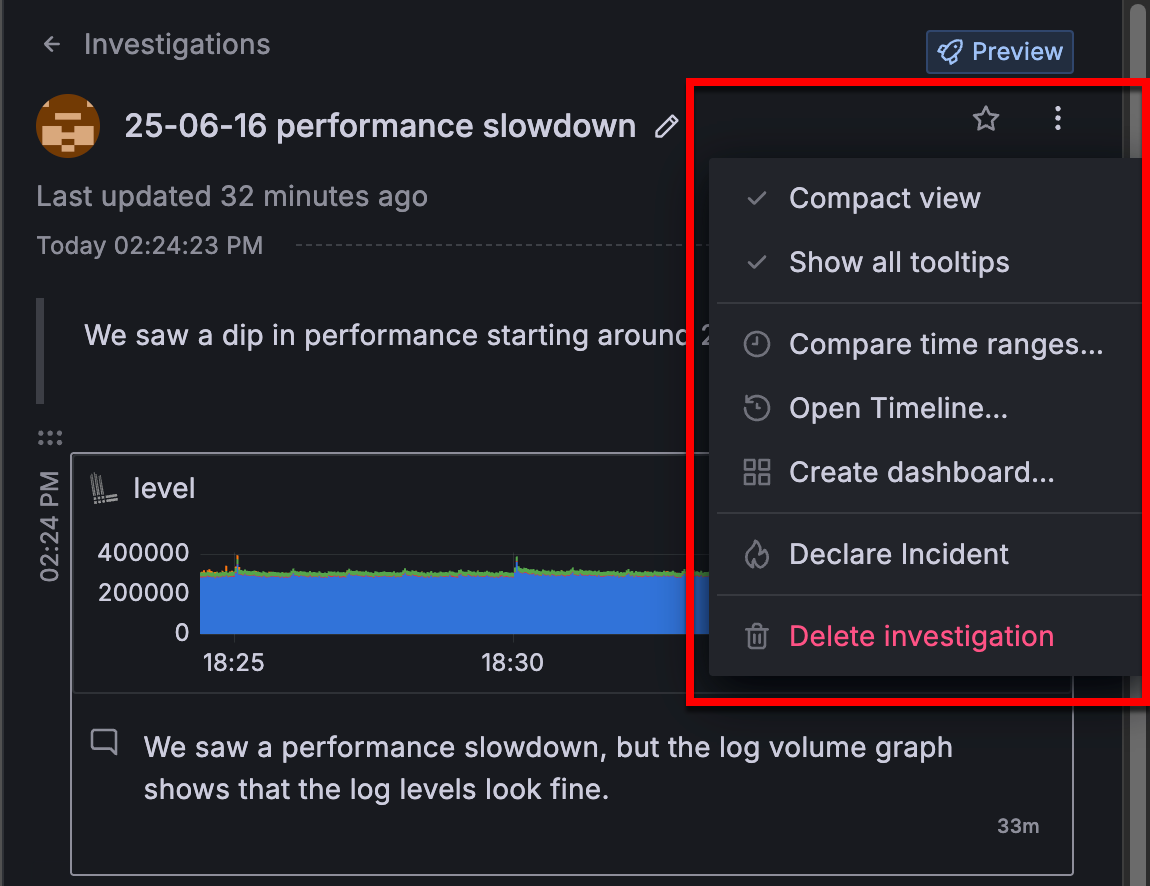
Task: Go back to the Investigations link
Action: 177,45
